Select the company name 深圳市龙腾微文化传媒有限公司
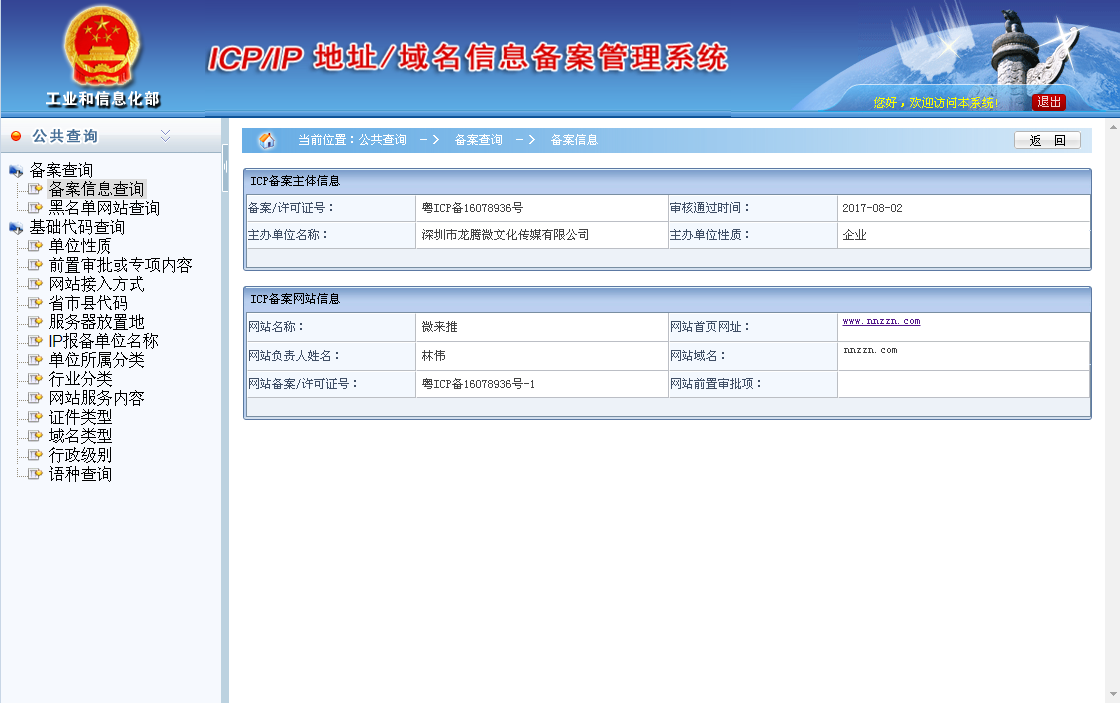Viewport: 1120px width, 703px height. pos(505,235)
